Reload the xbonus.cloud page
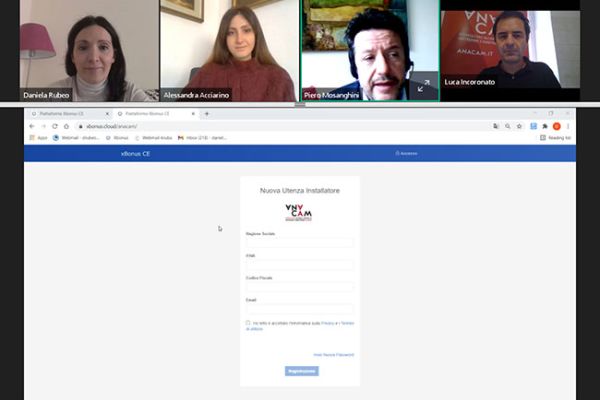The width and height of the screenshot is (600, 400). [55, 126]
